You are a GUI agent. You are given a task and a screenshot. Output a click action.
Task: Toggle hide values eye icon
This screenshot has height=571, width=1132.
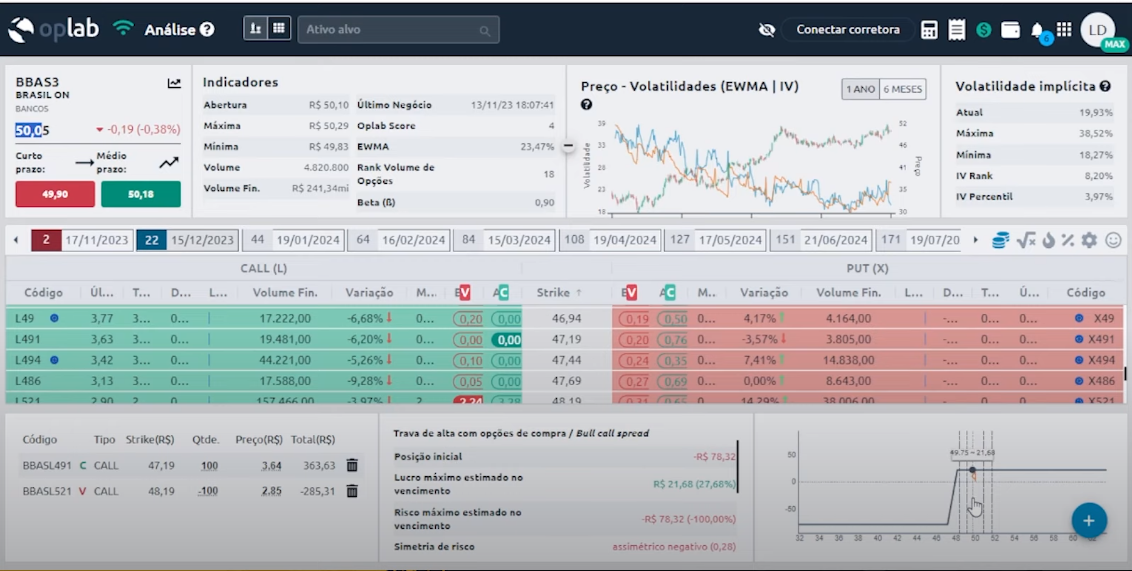[x=767, y=30]
